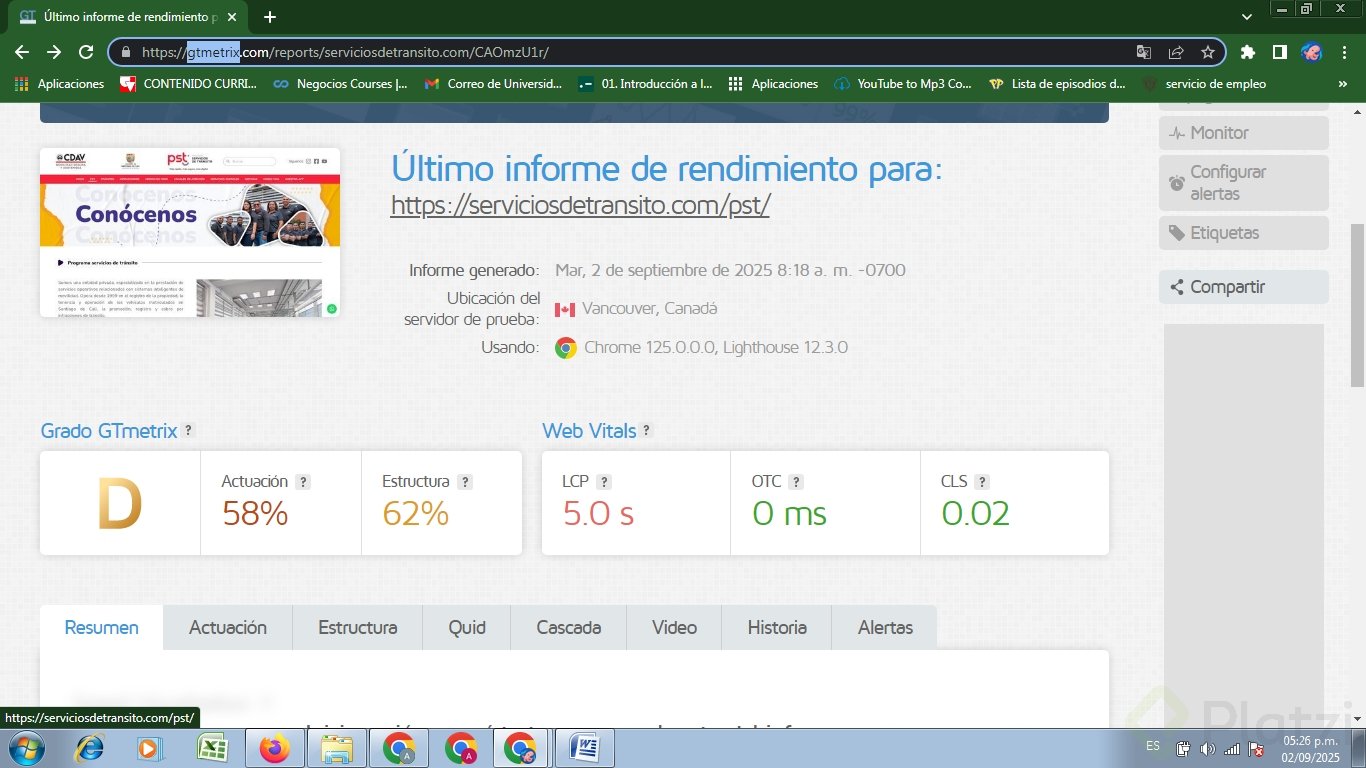Click the Grado GTmetrix heading

tap(109, 431)
